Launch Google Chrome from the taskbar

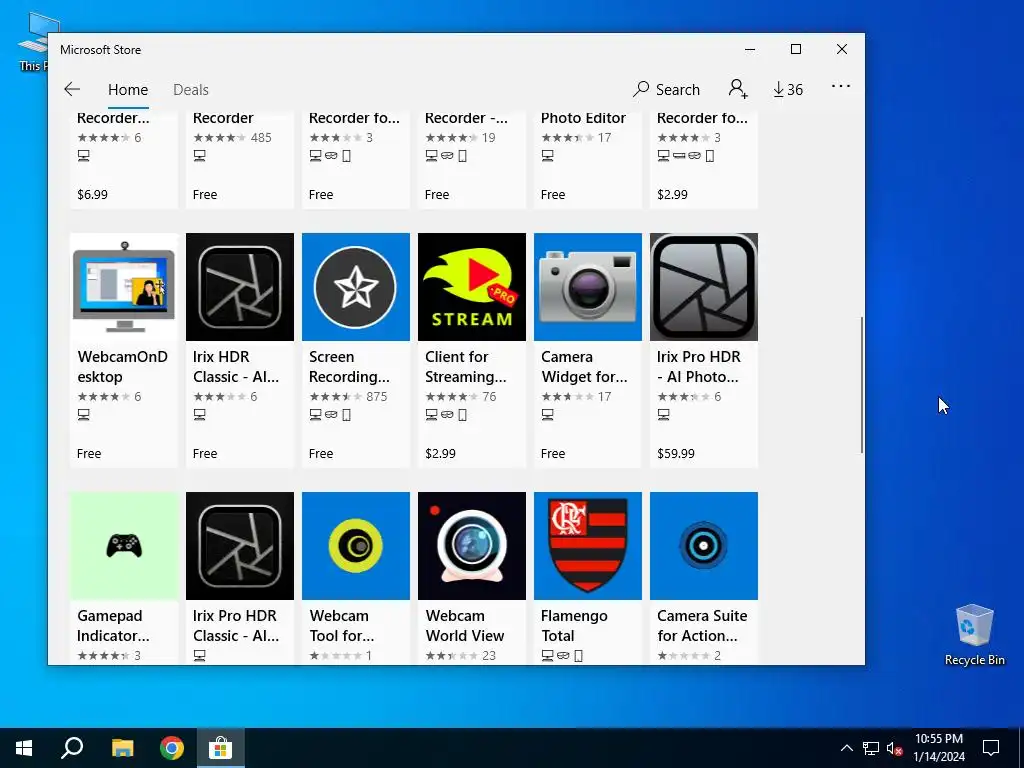pyautogui.click(x=172, y=748)
